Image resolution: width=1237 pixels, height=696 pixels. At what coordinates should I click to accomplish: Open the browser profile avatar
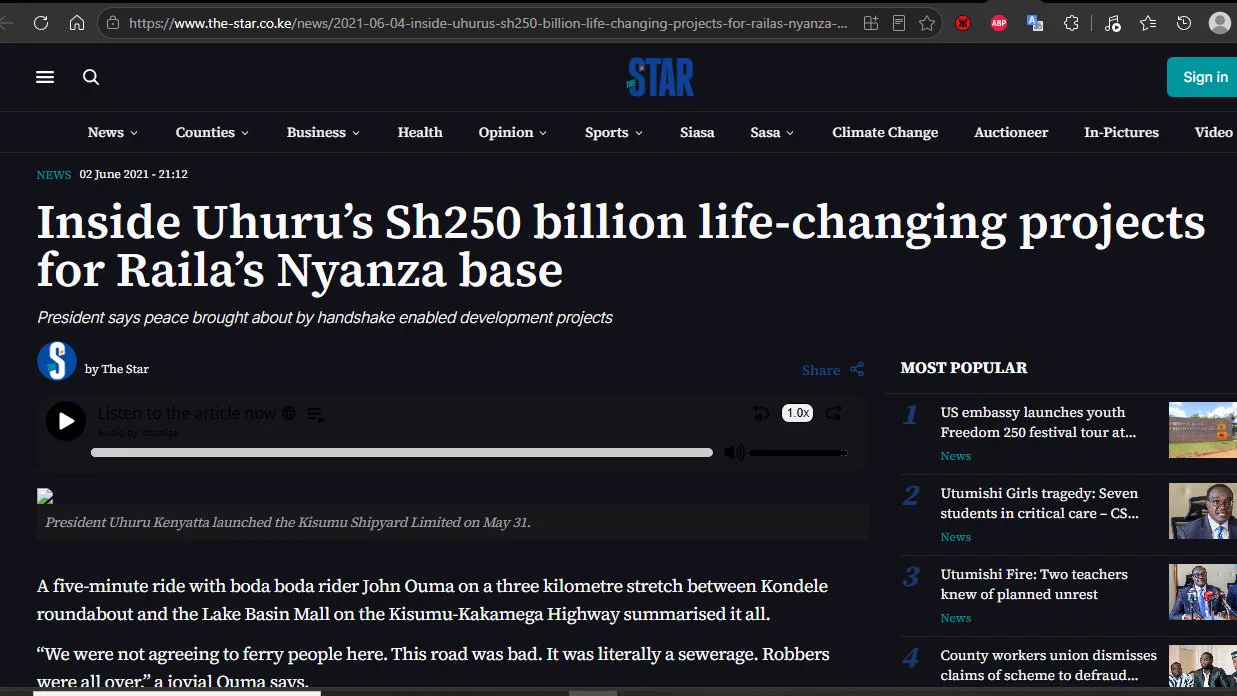point(1219,23)
